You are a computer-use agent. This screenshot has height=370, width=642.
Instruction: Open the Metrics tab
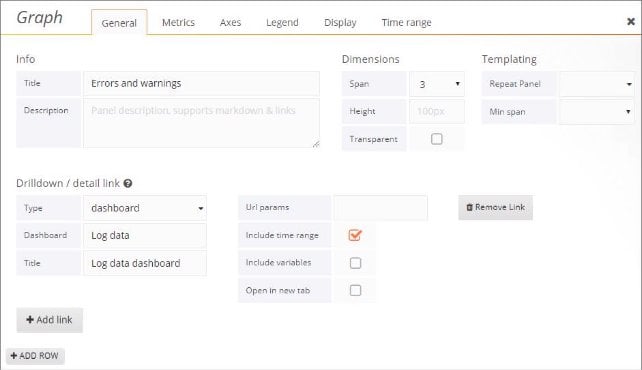[178, 23]
